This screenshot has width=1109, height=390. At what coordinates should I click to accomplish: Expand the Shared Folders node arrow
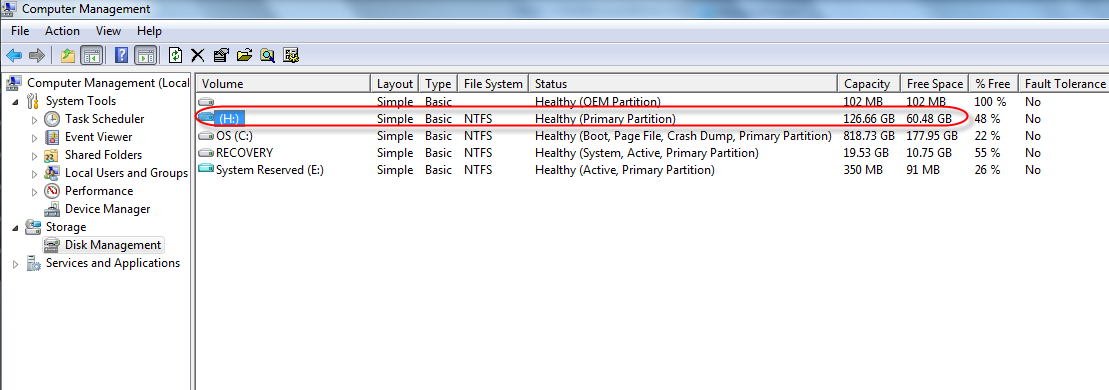coord(35,156)
